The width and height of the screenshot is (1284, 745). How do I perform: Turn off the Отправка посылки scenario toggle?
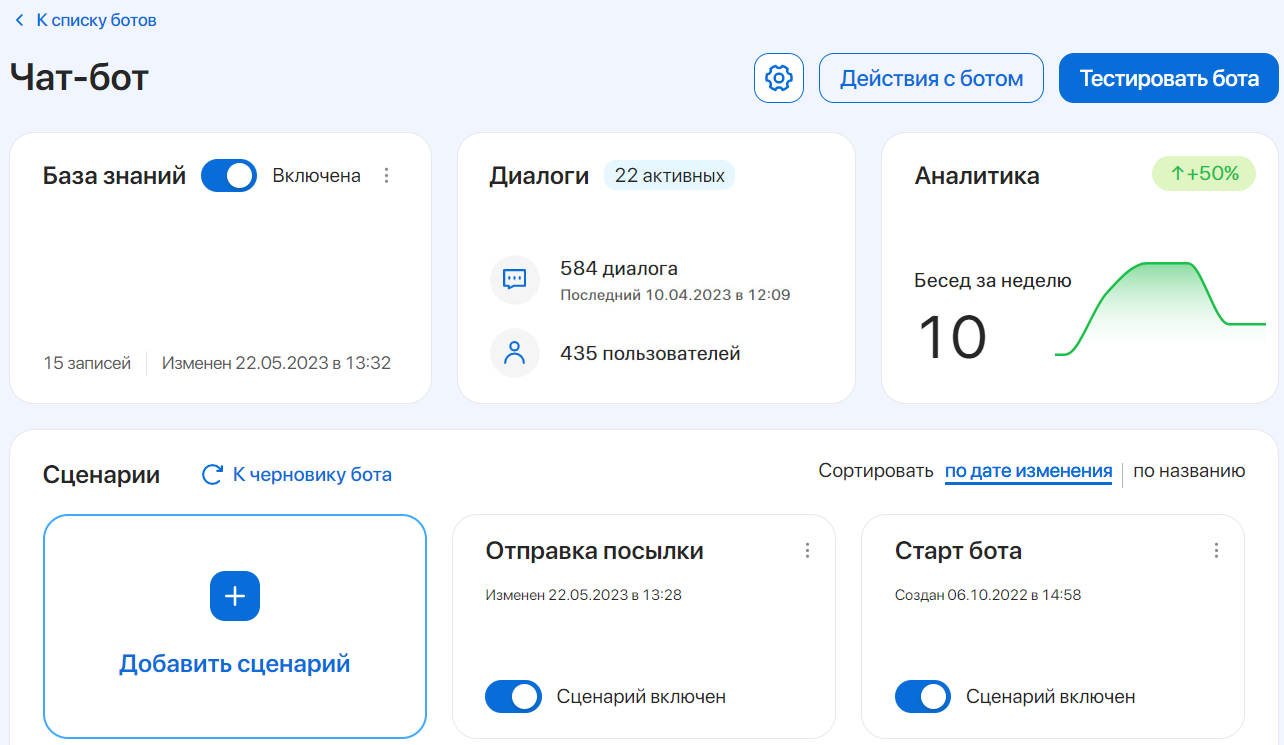[513, 696]
